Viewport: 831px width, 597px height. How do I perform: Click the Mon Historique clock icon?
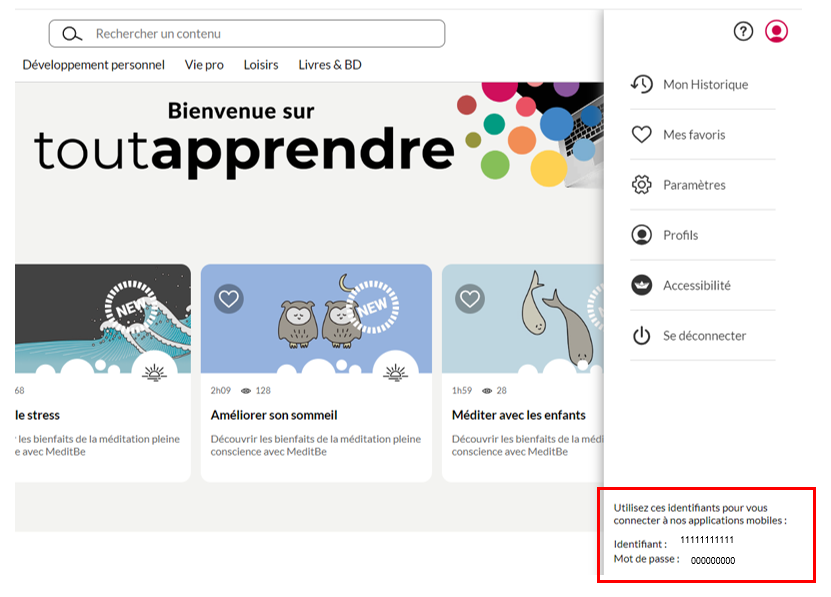[642, 84]
